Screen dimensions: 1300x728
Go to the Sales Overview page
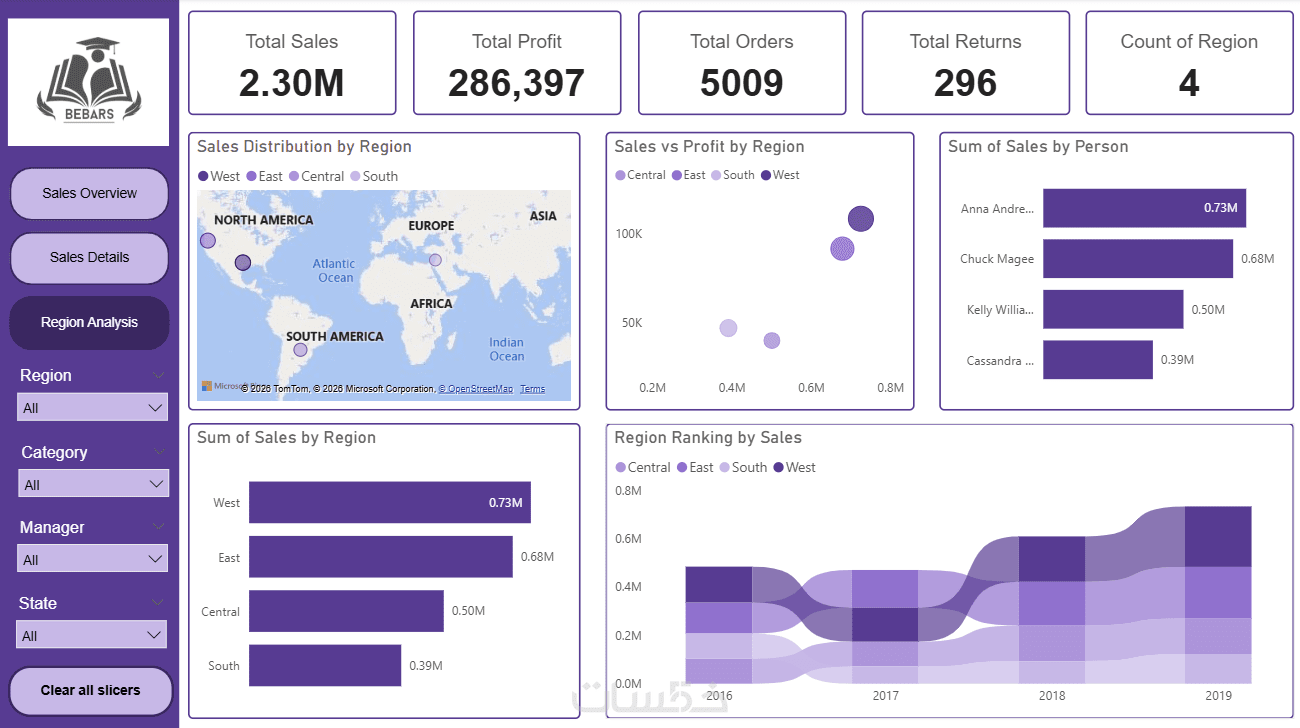tap(89, 193)
